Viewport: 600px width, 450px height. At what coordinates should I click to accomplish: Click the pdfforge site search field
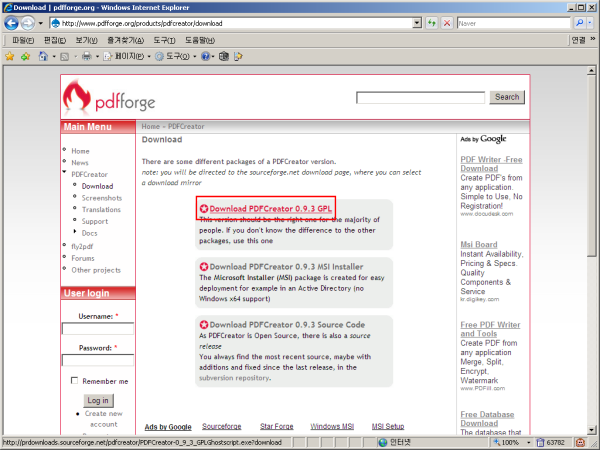point(420,97)
